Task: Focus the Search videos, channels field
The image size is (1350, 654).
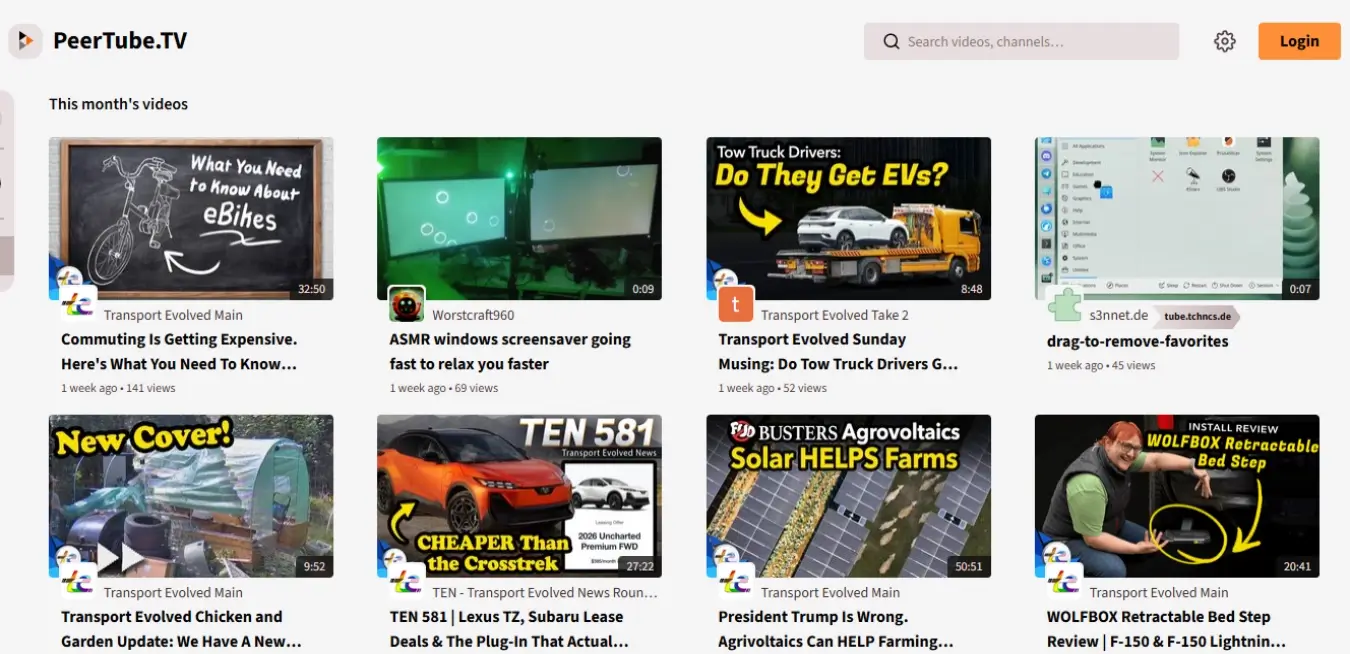Action: (1021, 42)
